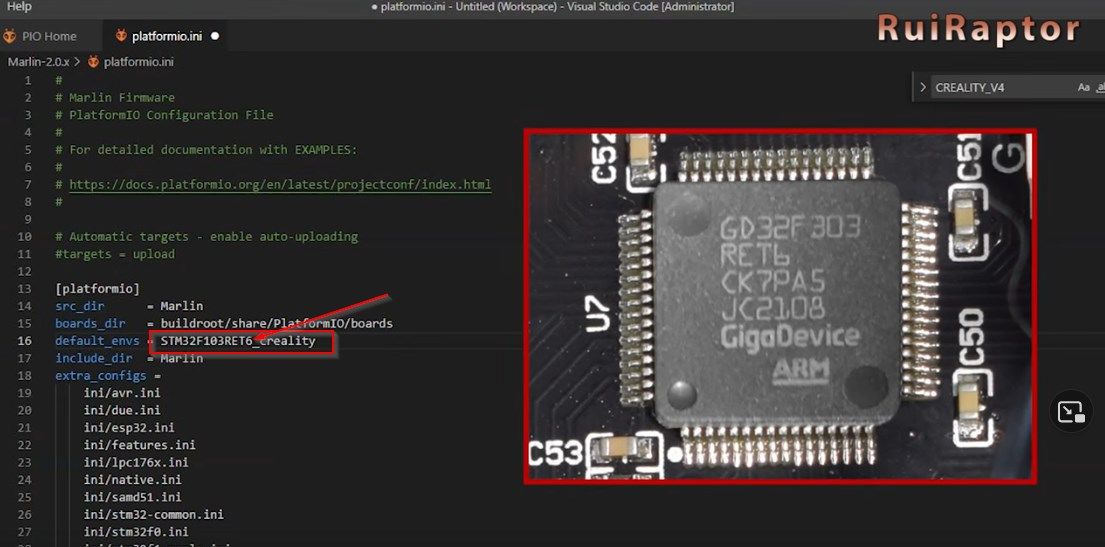
Task: Click the extra_configs key
Action: point(101,376)
